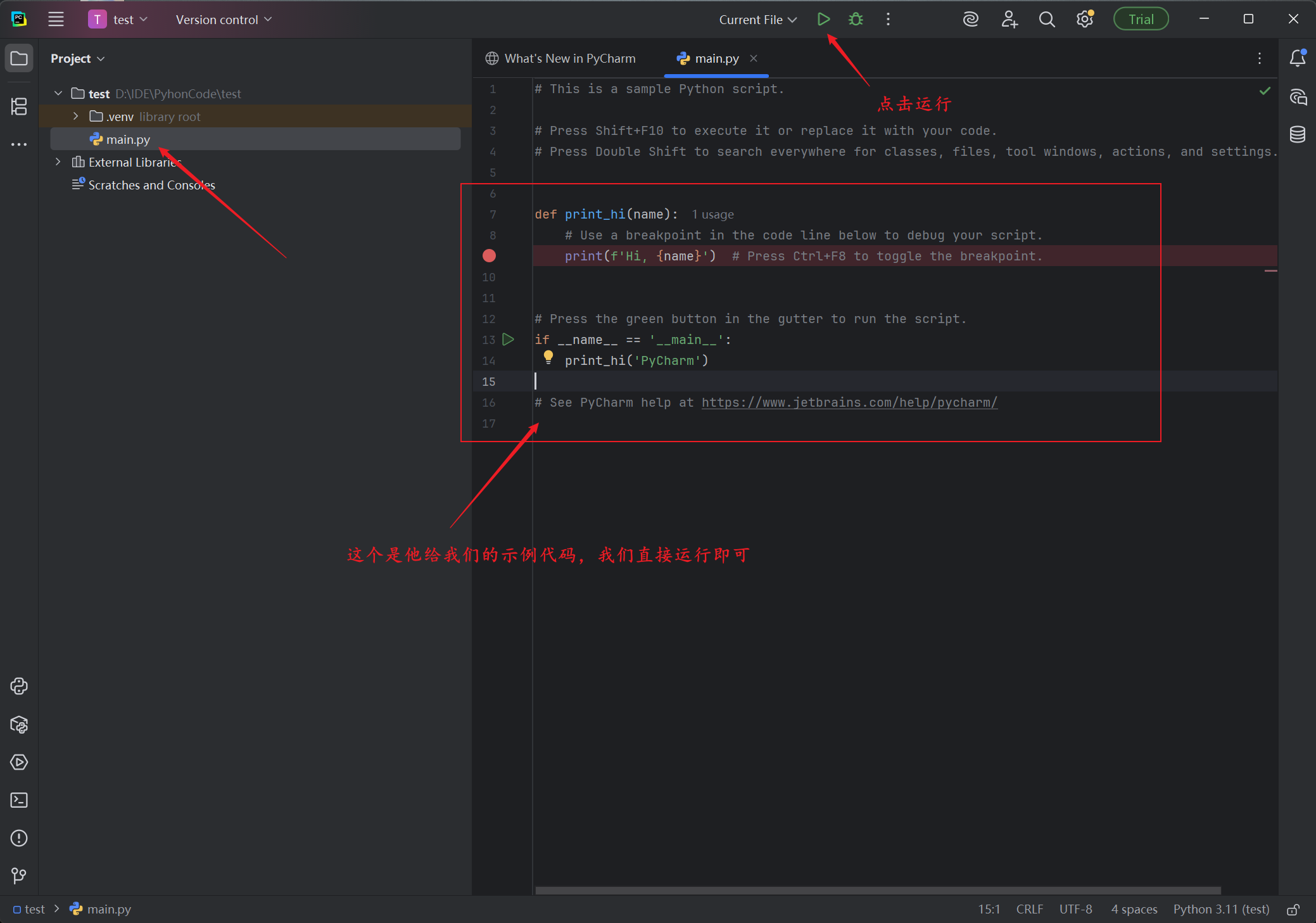Open the Problems tool window

pyautogui.click(x=19, y=838)
